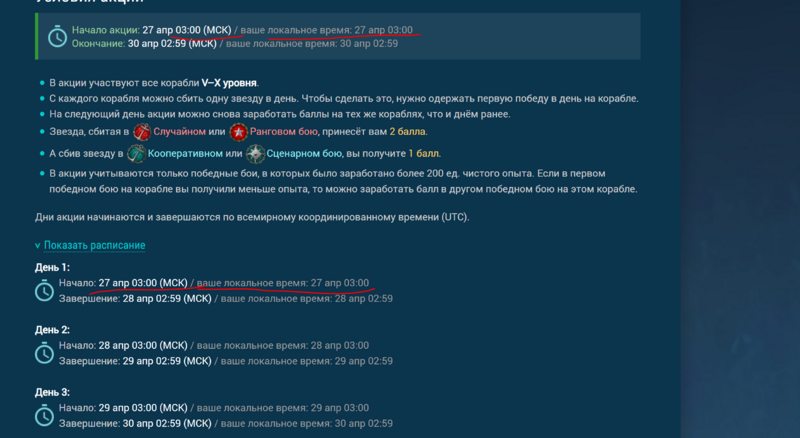Viewport: 800px width, 438px height.
Task: Open the Кооперативном battle link
Action: [x=185, y=153]
